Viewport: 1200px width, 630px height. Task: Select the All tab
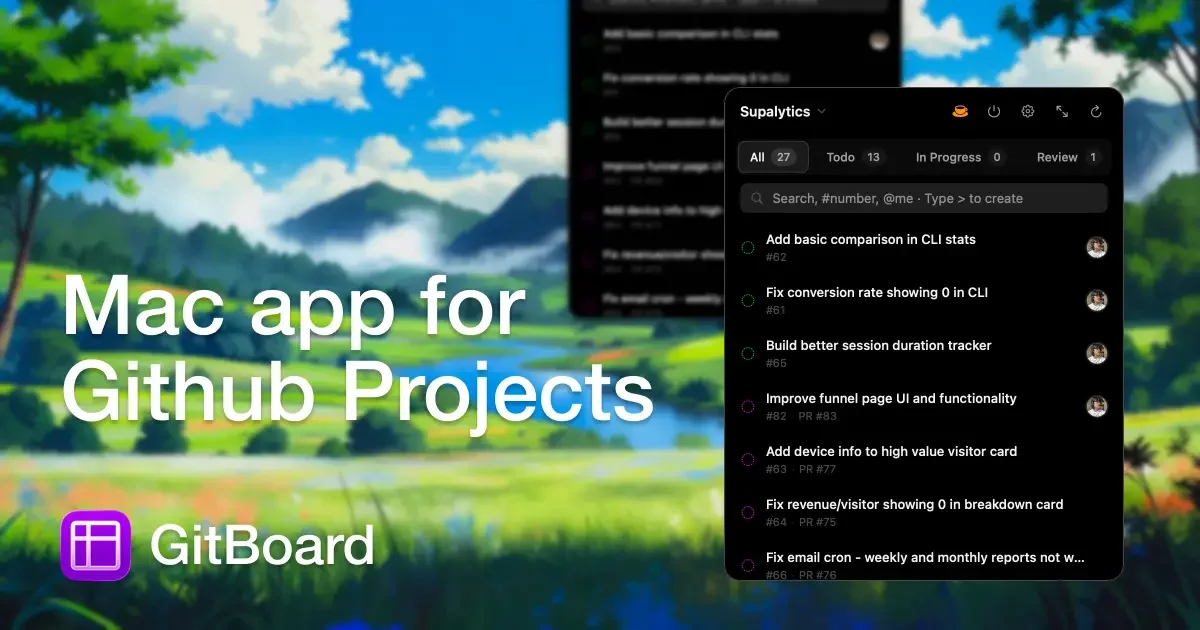tap(772, 157)
